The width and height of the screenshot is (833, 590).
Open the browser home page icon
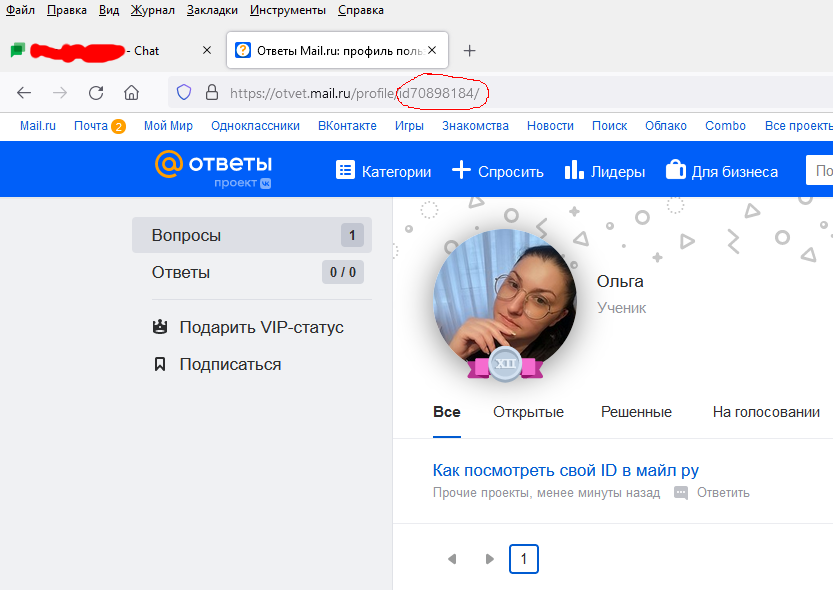coord(131,92)
